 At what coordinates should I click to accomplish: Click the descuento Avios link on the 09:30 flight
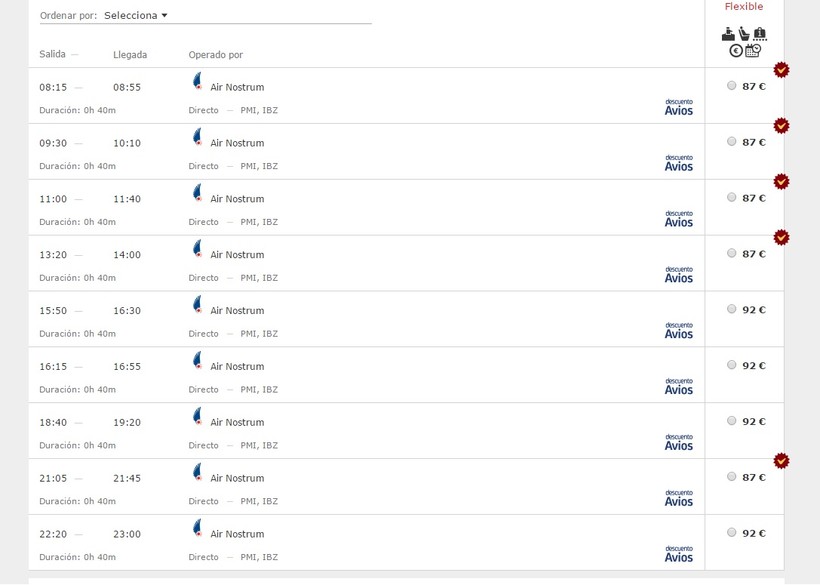(x=678, y=162)
